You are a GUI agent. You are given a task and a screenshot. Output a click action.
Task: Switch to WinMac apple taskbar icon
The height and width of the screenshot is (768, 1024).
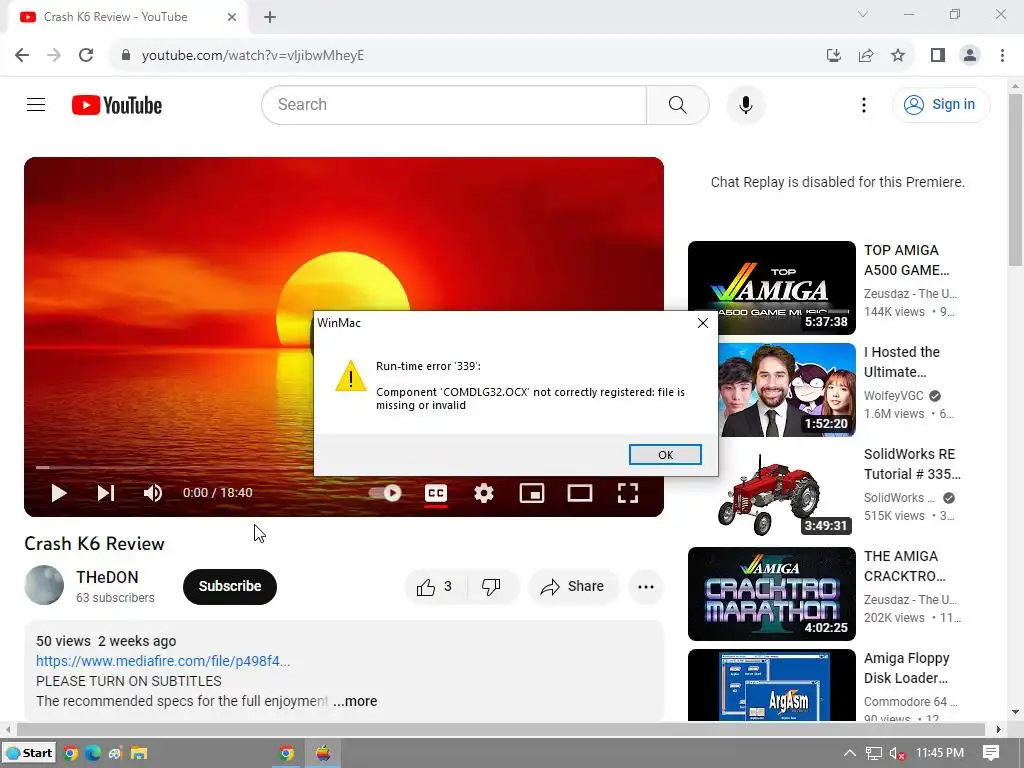click(x=323, y=753)
